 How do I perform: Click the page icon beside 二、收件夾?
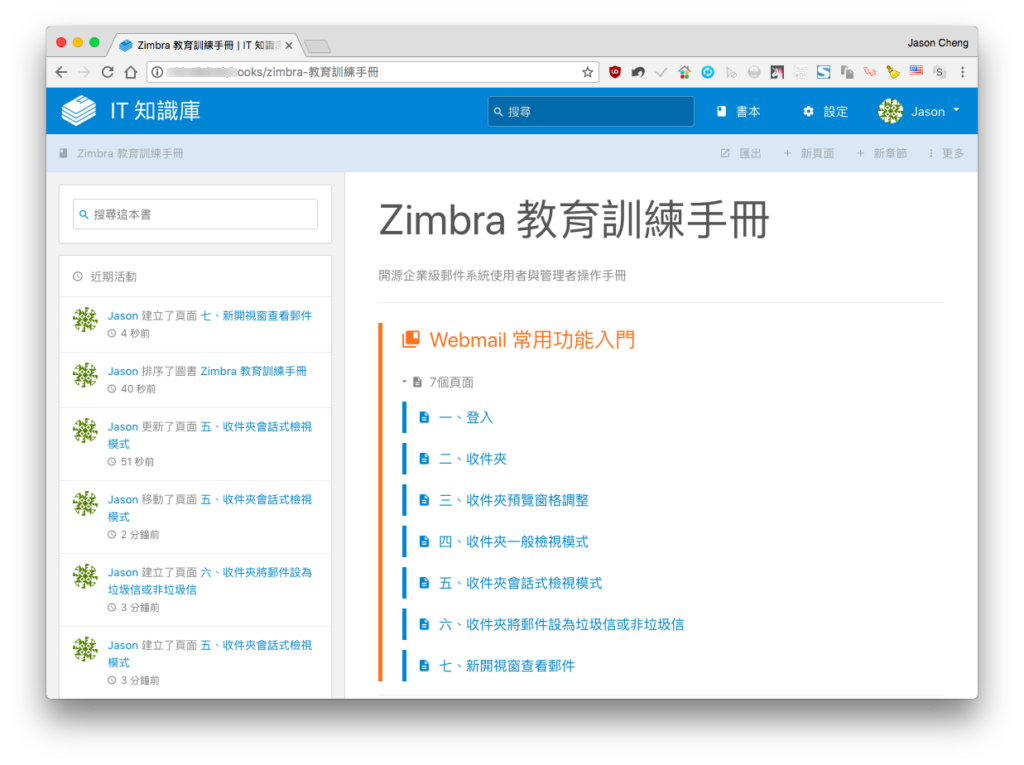(x=424, y=459)
